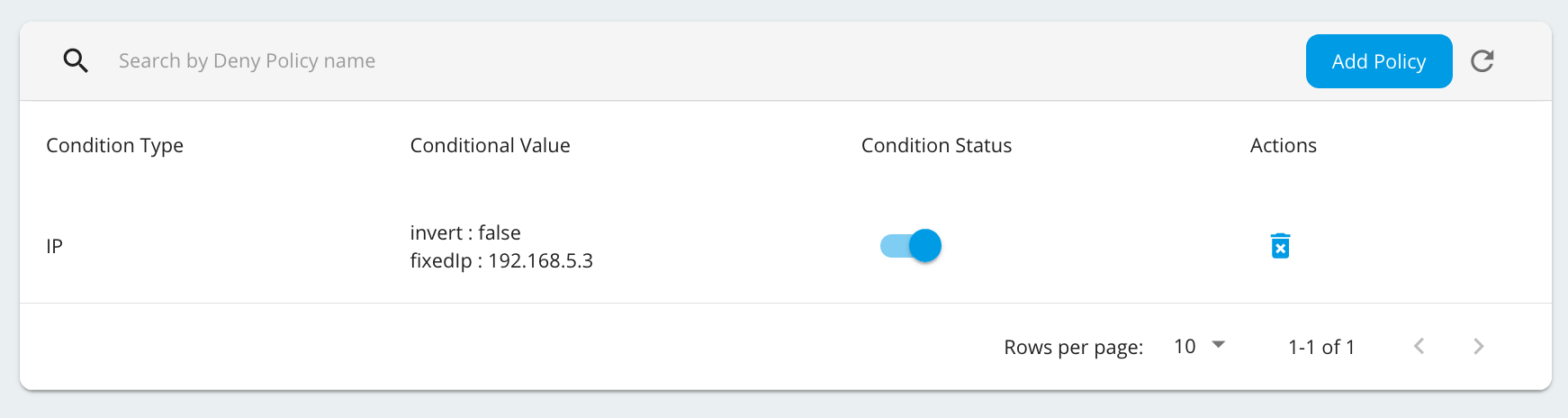1568x418 pixels.
Task: Click the rows per page value 10
Action: pos(1185,347)
